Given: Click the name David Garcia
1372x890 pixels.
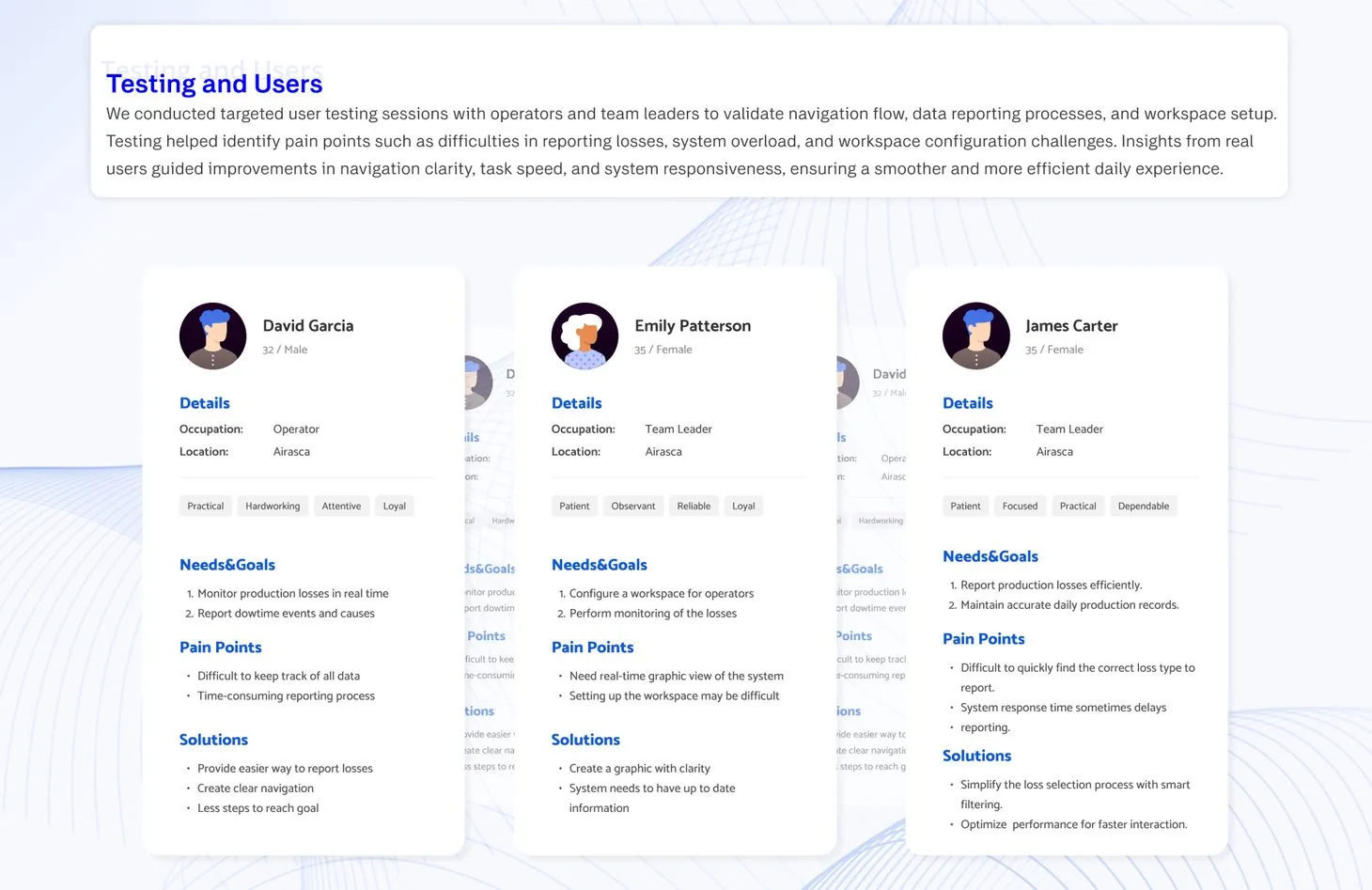Looking at the screenshot, I should tap(308, 325).
